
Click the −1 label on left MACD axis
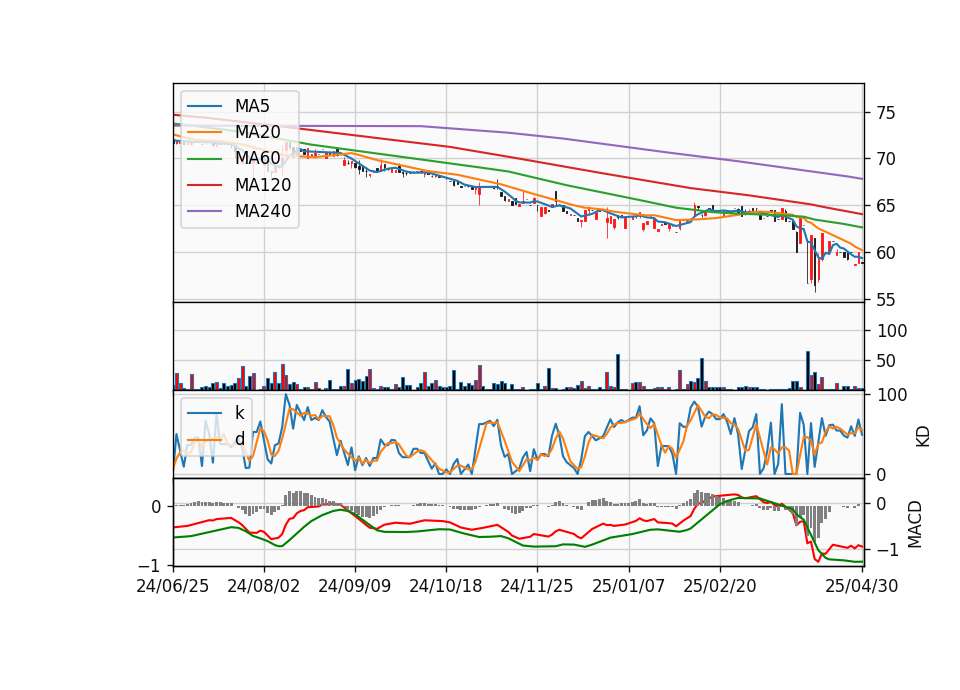149,565
